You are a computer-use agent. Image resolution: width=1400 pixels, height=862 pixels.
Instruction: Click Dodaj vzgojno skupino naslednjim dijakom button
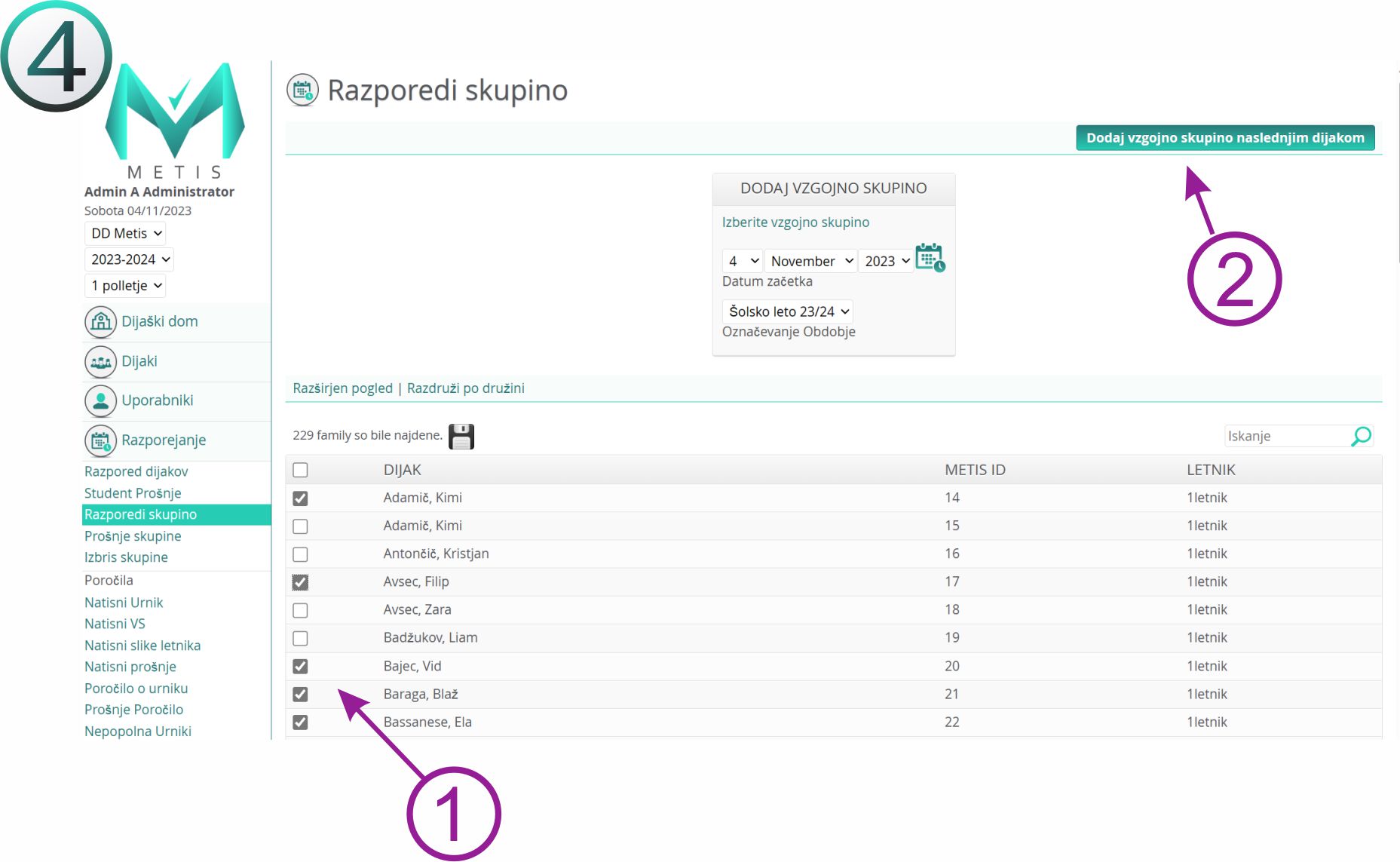click(x=1224, y=138)
